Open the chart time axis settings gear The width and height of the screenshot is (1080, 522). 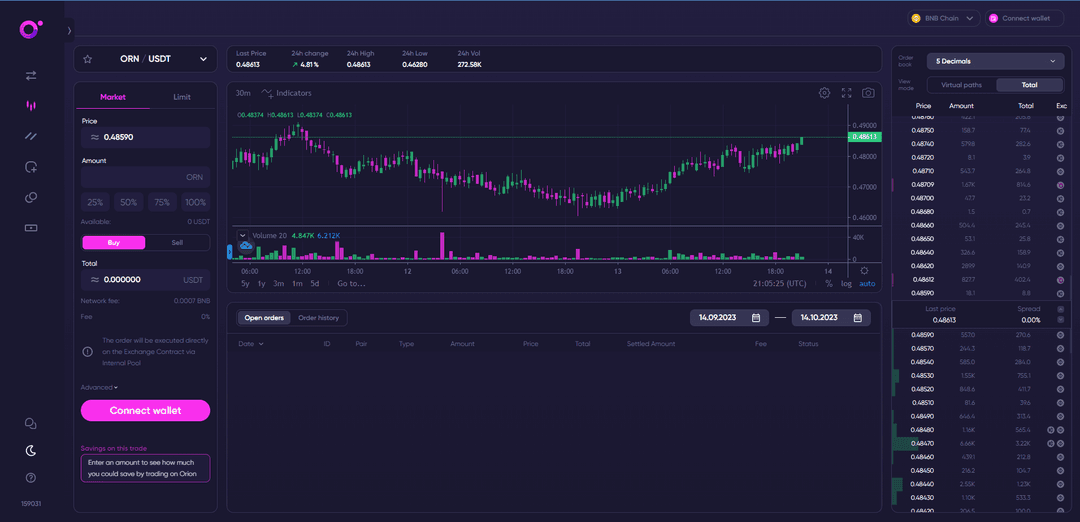click(x=864, y=270)
